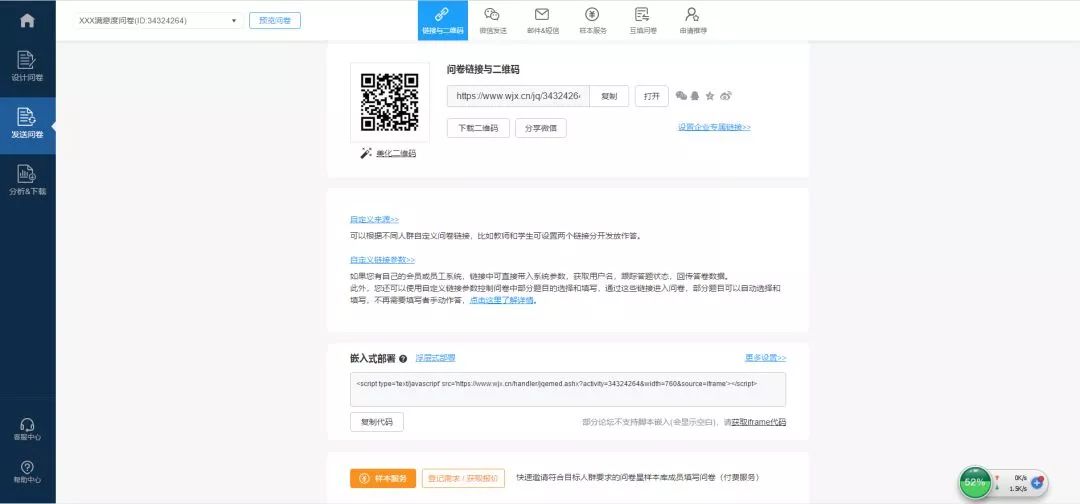Switch to 微信发送 tab
1080x504 pixels.
point(492,21)
